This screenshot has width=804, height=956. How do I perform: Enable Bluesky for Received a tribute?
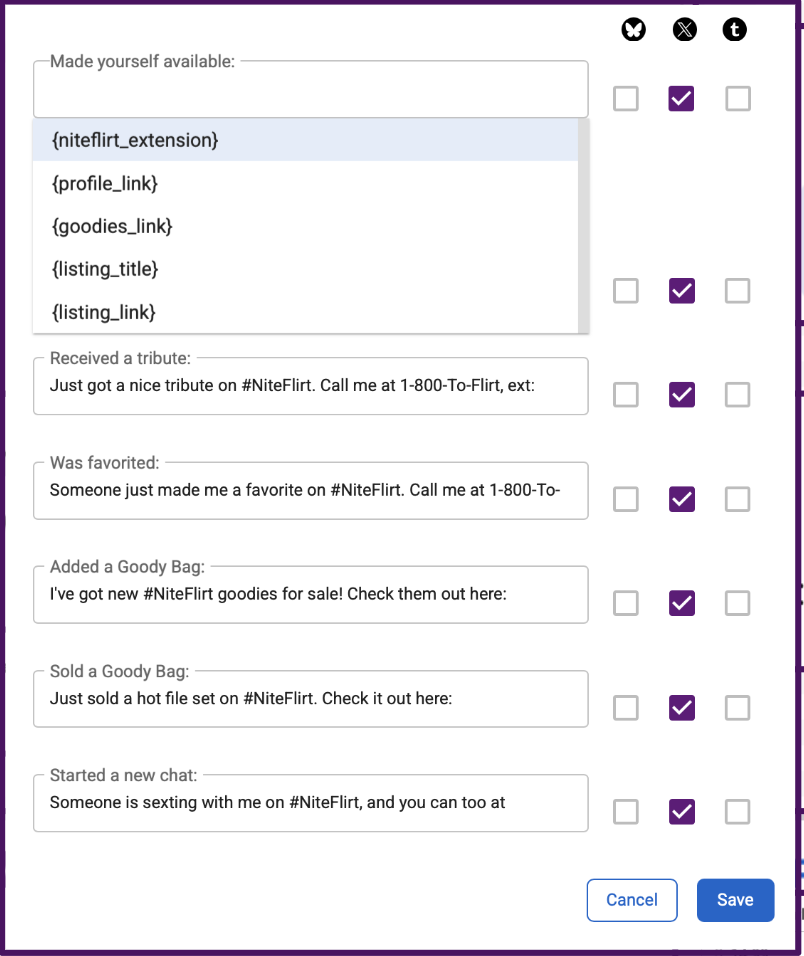(x=626, y=394)
